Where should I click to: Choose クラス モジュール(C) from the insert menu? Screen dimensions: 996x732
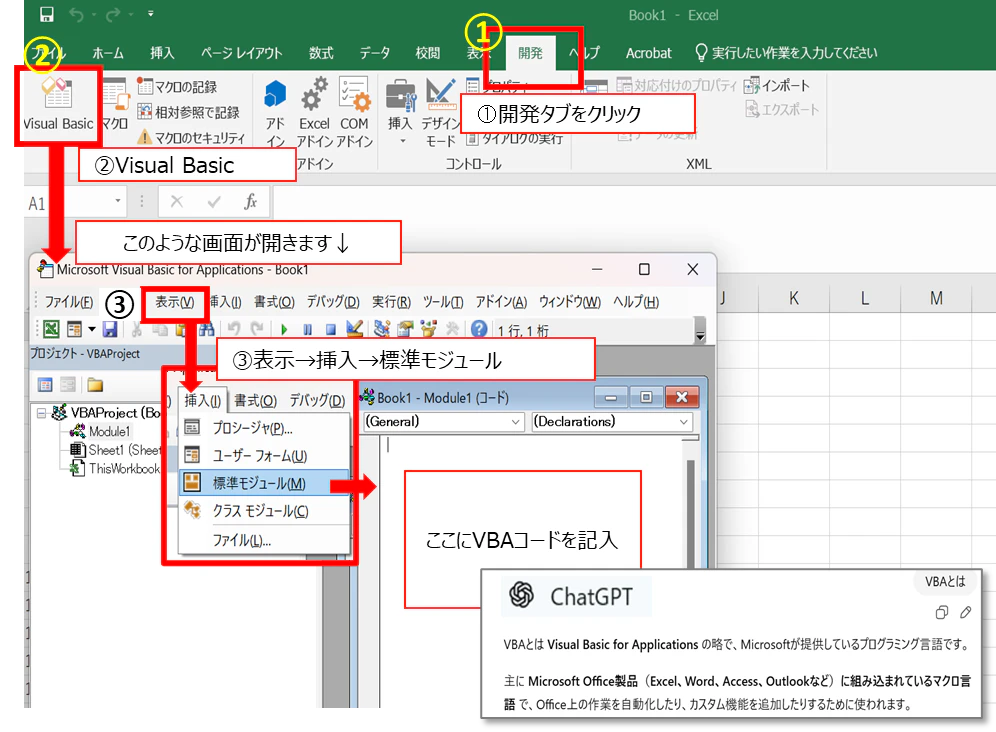point(264,511)
